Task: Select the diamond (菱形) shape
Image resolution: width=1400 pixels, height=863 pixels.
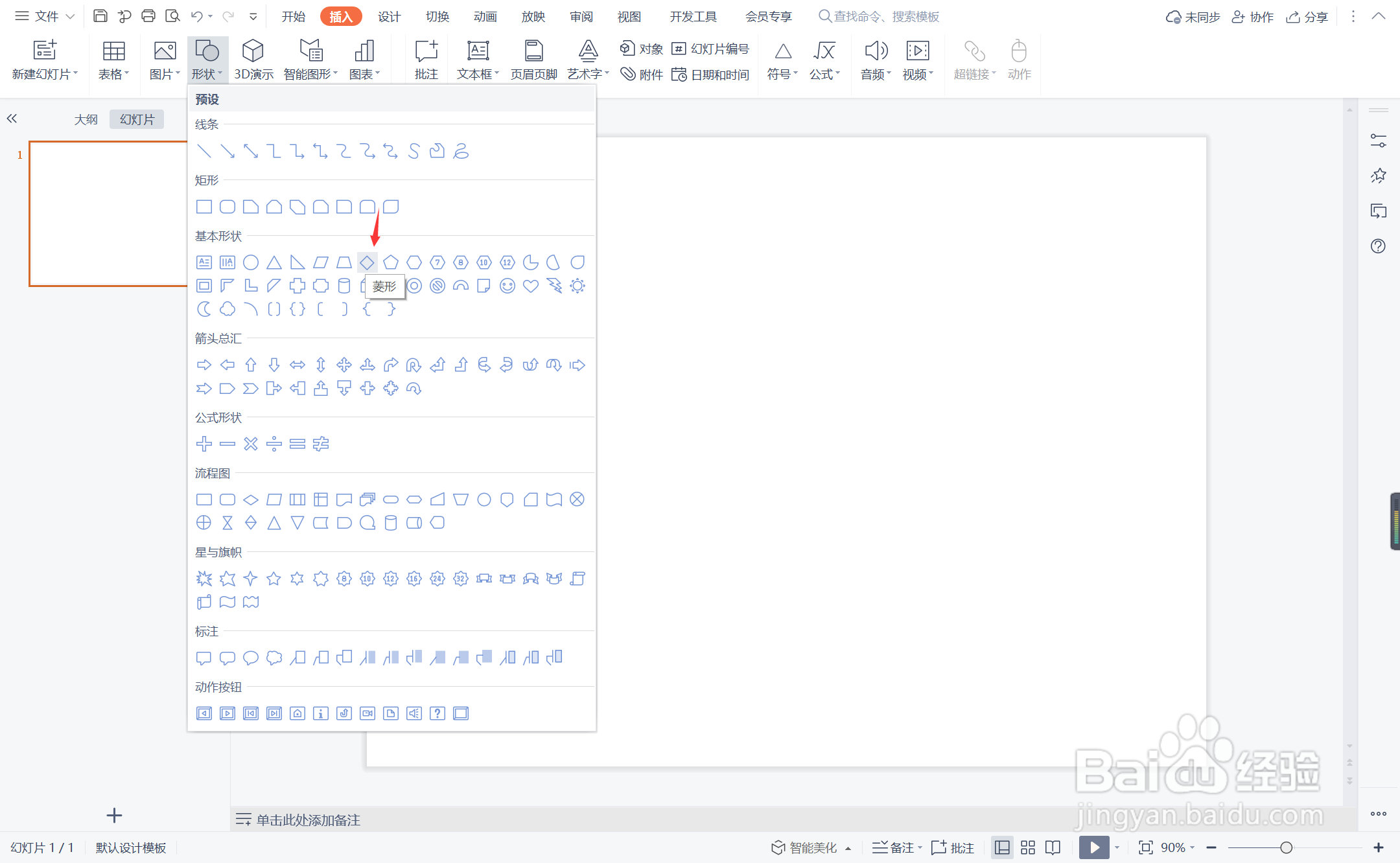Action: (x=367, y=262)
